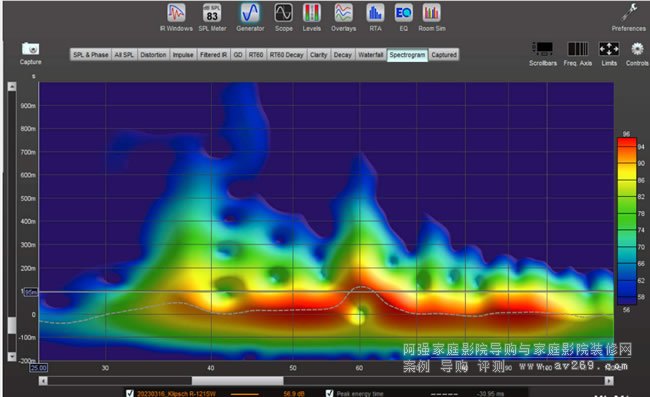Click the horizontal scrollbar right arrow
Viewport: 650px width, 397px height.
tap(609, 380)
